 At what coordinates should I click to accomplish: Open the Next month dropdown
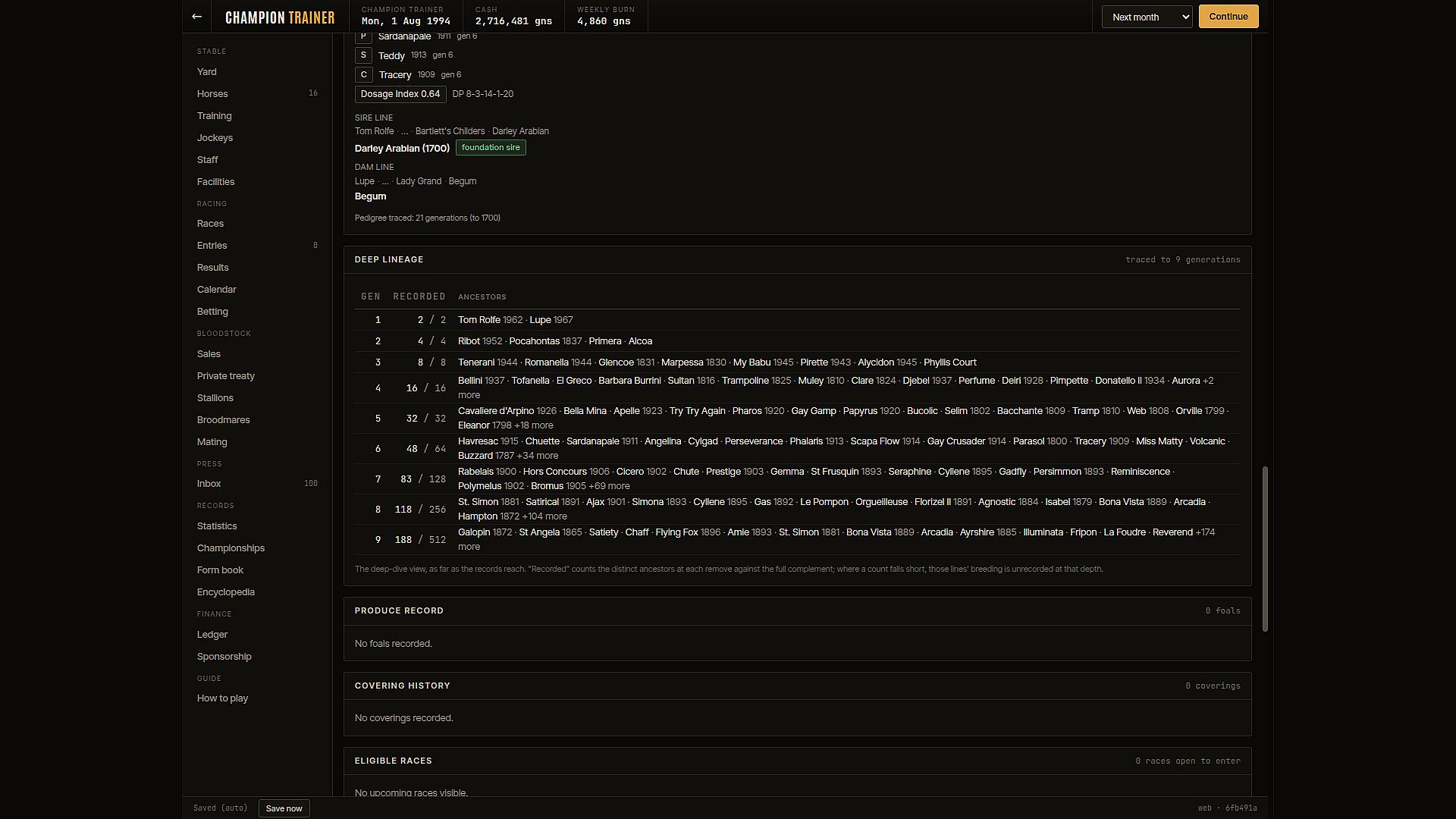pyautogui.click(x=1147, y=17)
